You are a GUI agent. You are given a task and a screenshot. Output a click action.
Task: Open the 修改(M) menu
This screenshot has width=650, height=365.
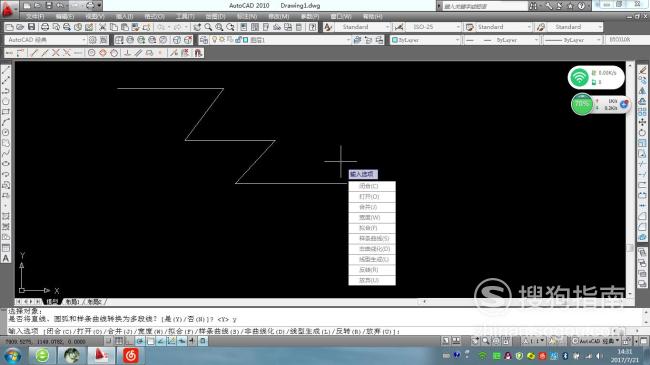point(278,16)
